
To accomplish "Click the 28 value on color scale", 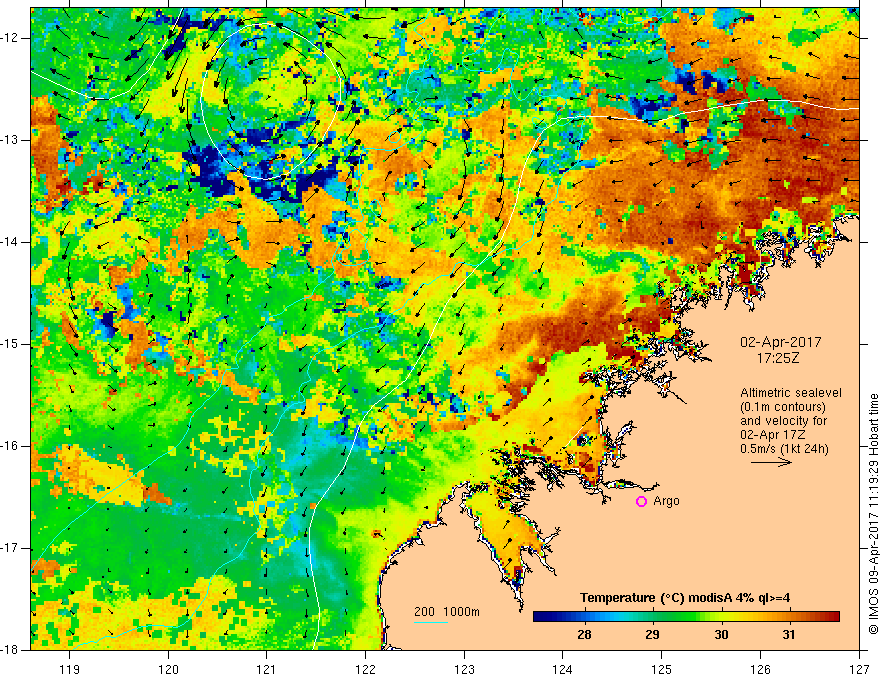I will [x=584, y=635].
